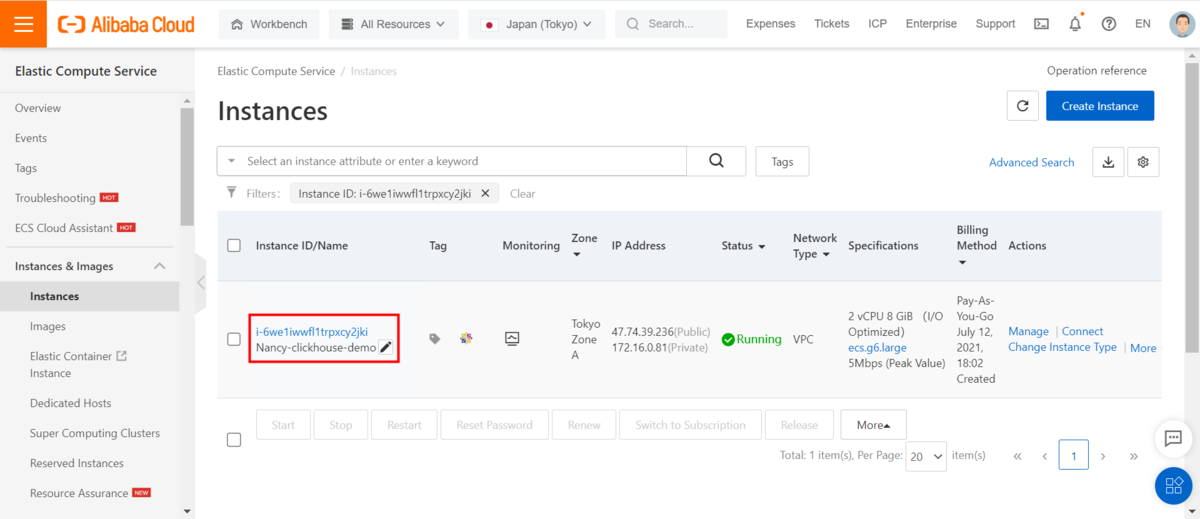Open Cloud Shell terminal icon

[1041, 24]
